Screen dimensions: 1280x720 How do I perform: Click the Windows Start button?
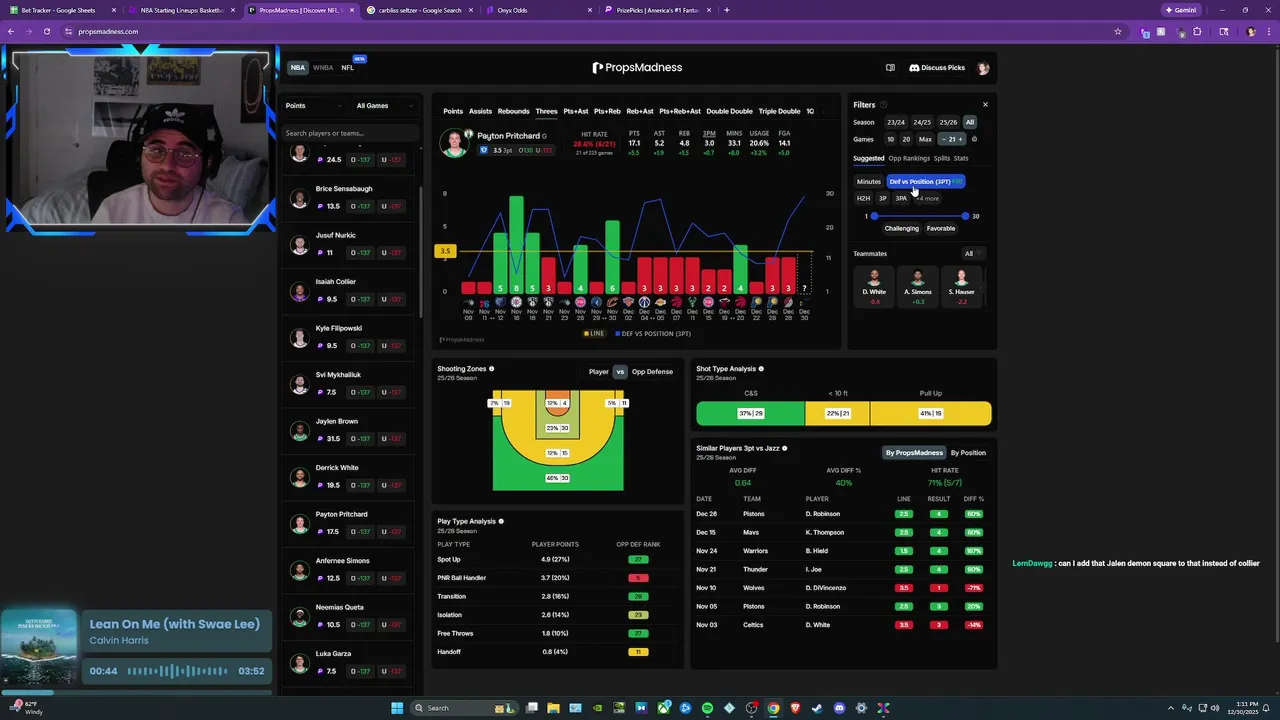[x=397, y=708]
